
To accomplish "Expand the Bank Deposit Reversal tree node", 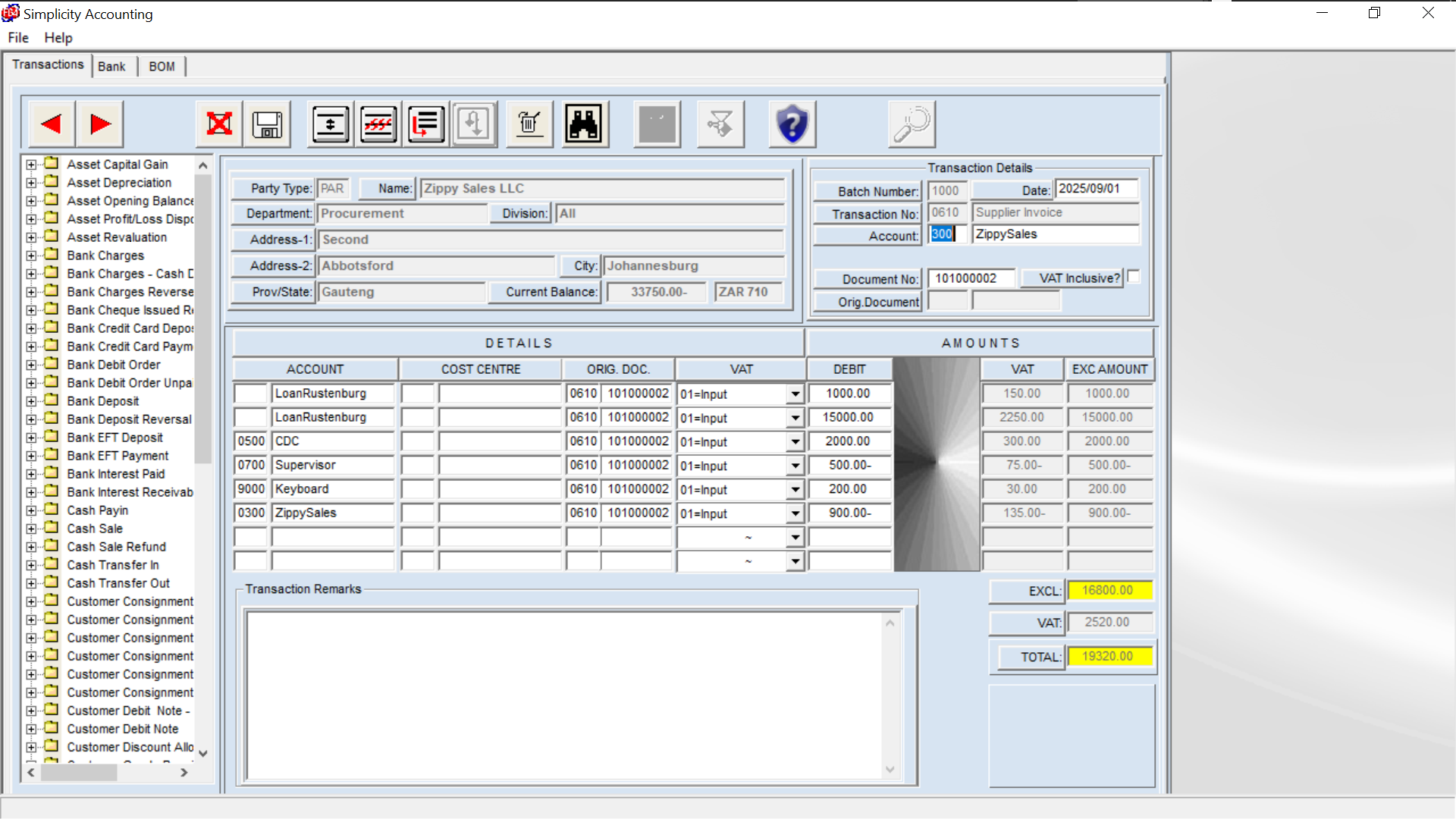I will pyautogui.click(x=31, y=419).
